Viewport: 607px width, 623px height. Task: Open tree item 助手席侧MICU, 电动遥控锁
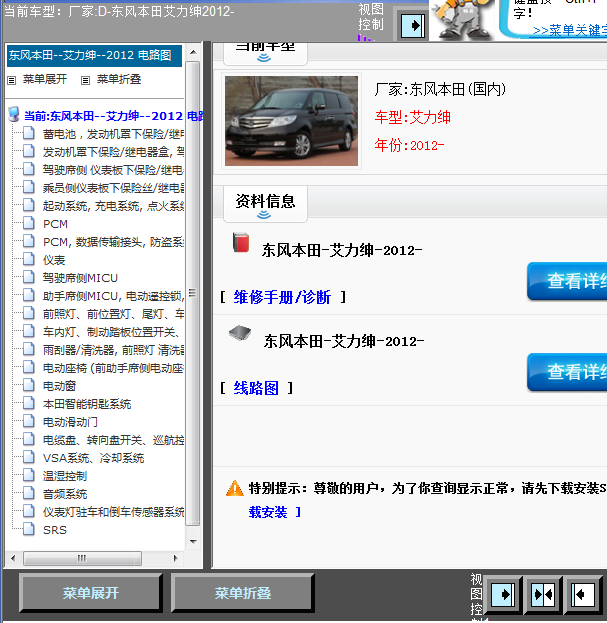pos(113,296)
